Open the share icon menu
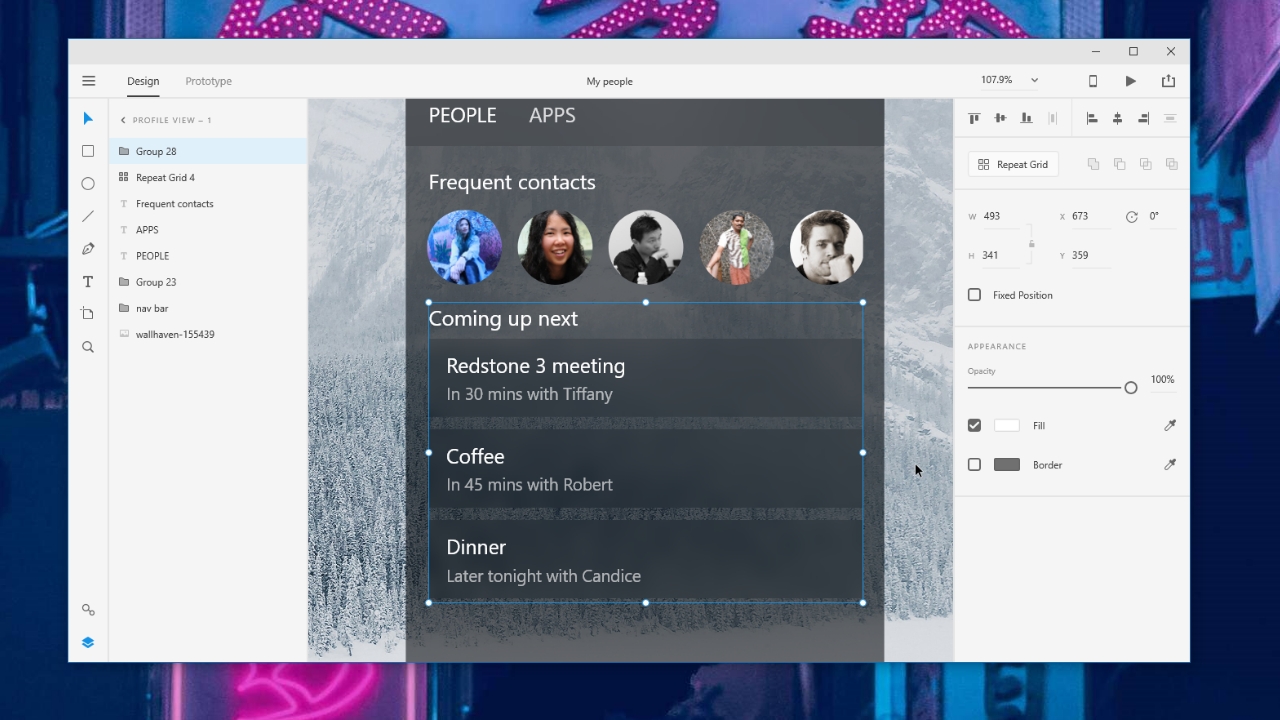This screenshot has height=720, width=1280. [1168, 81]
